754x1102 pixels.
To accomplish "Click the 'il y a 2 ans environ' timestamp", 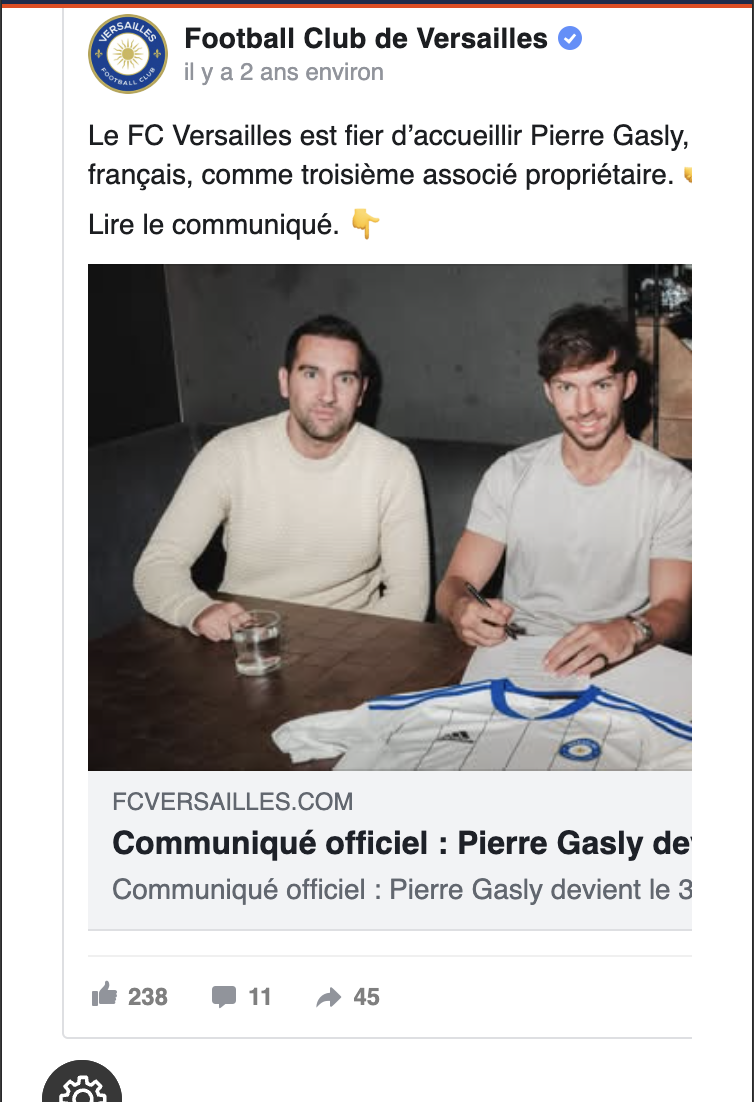I will tap(283, 73).
